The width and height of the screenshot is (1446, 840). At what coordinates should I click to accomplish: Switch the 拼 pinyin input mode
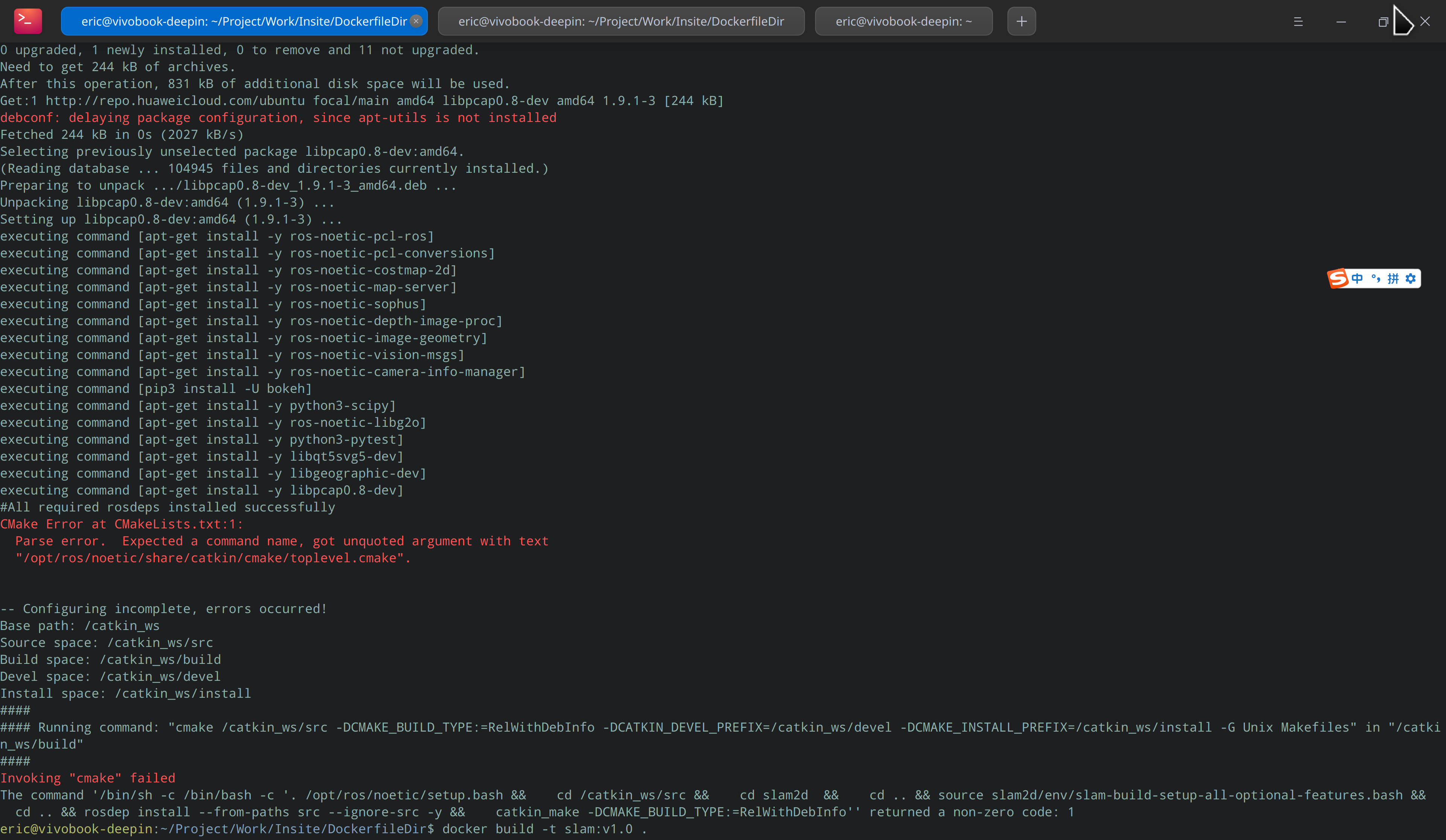[1393, 278]
